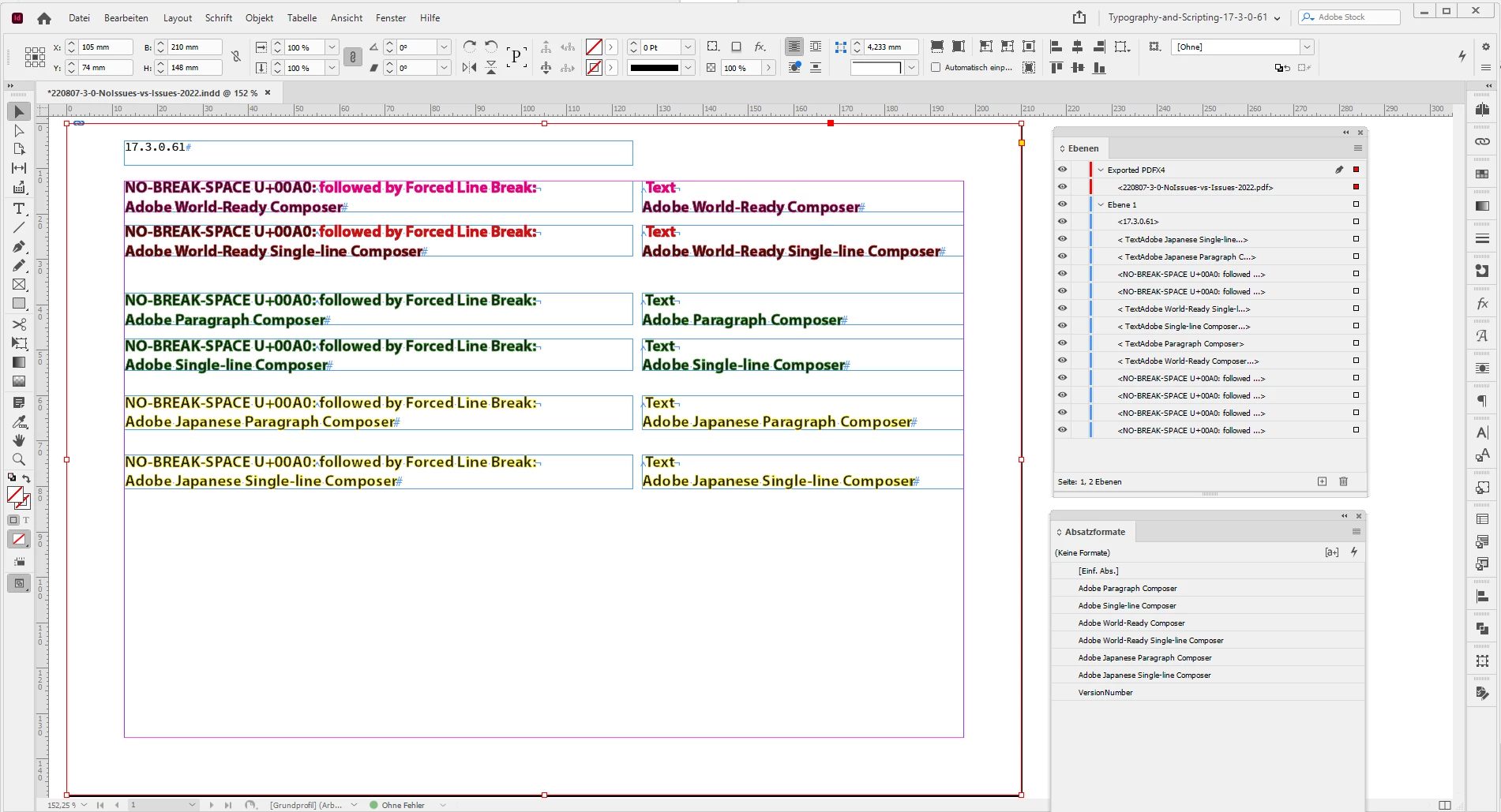The height and width of the screenshot is (812, 1501).
Task: Open the scale X percentage dropdown
Action: (x=332, y=47)
